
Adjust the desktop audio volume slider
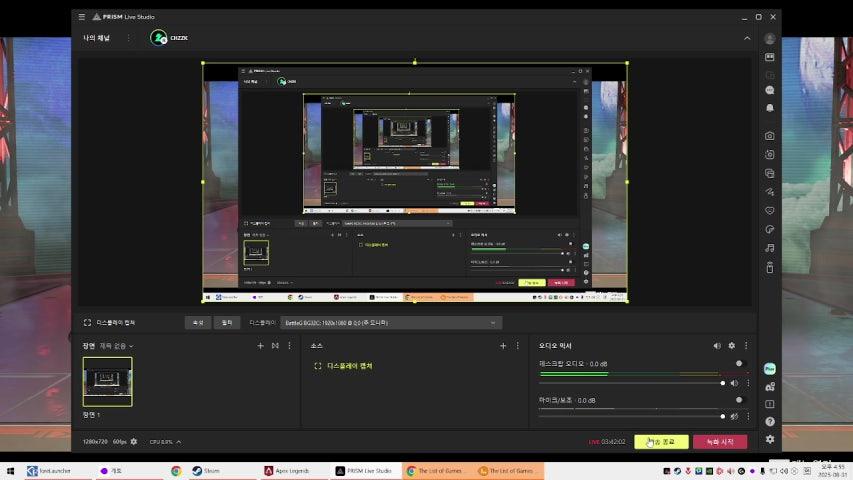pyautogui.click(x=632, y=383)
